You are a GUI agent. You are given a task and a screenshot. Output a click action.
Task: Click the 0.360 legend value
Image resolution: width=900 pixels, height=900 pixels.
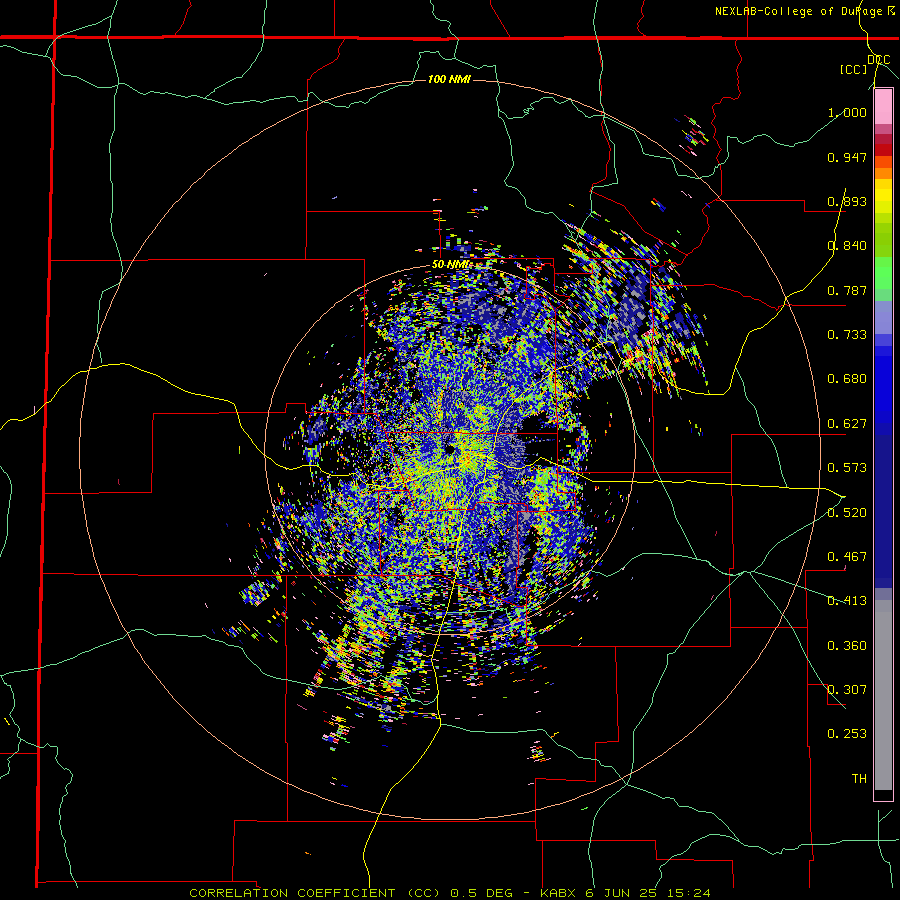[x=847, y=646]
